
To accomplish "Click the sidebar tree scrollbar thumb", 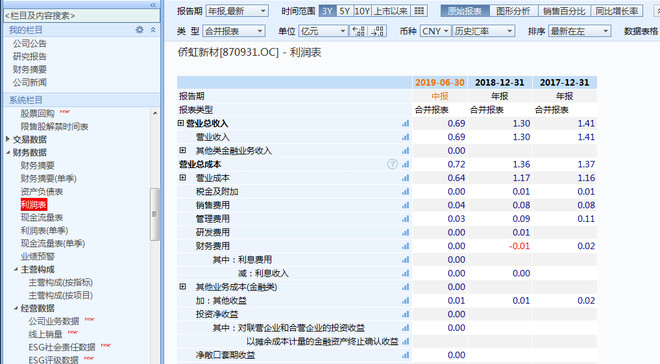I will pos(154,214).
